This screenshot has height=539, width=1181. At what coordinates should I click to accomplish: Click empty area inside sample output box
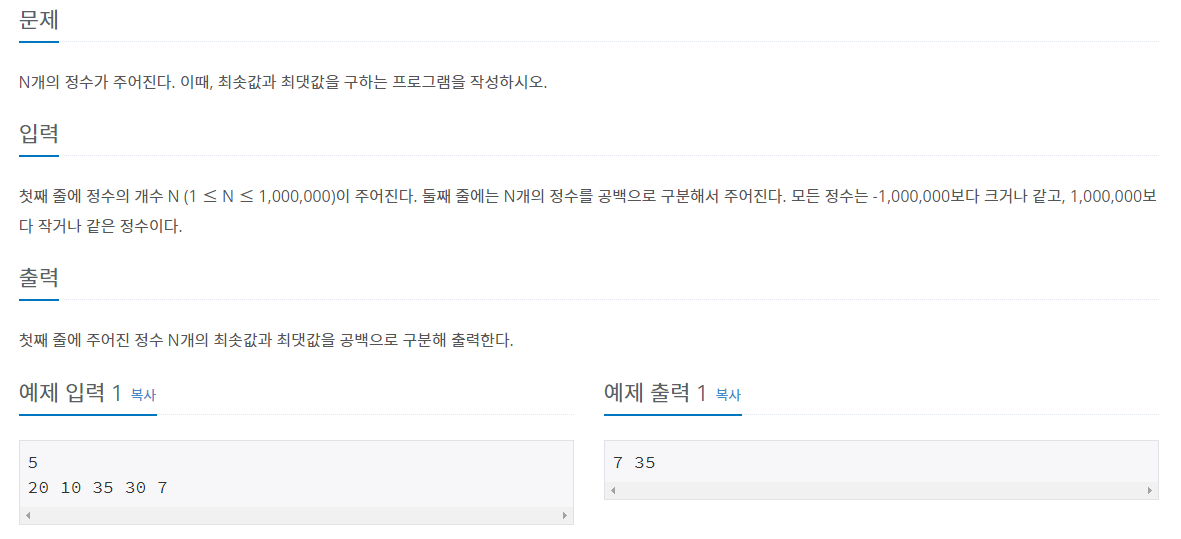tap(900, 463)
